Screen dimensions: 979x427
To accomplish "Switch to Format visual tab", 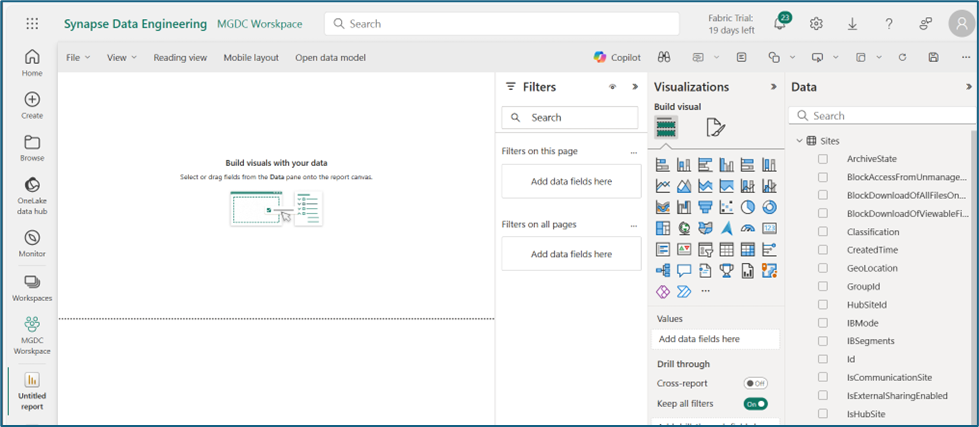I will (716, 128).
